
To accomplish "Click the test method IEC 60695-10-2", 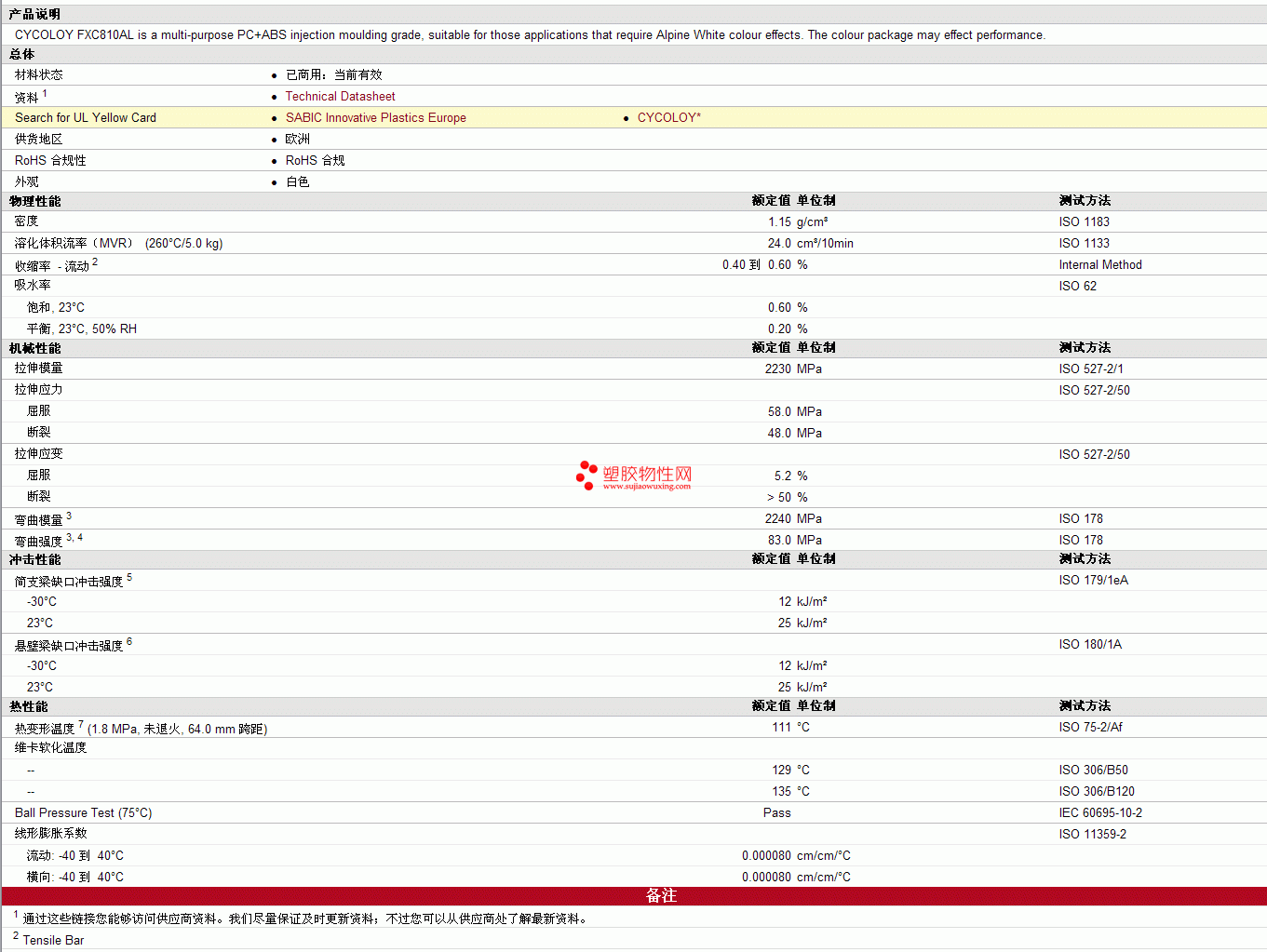I will coord(1100,813).
